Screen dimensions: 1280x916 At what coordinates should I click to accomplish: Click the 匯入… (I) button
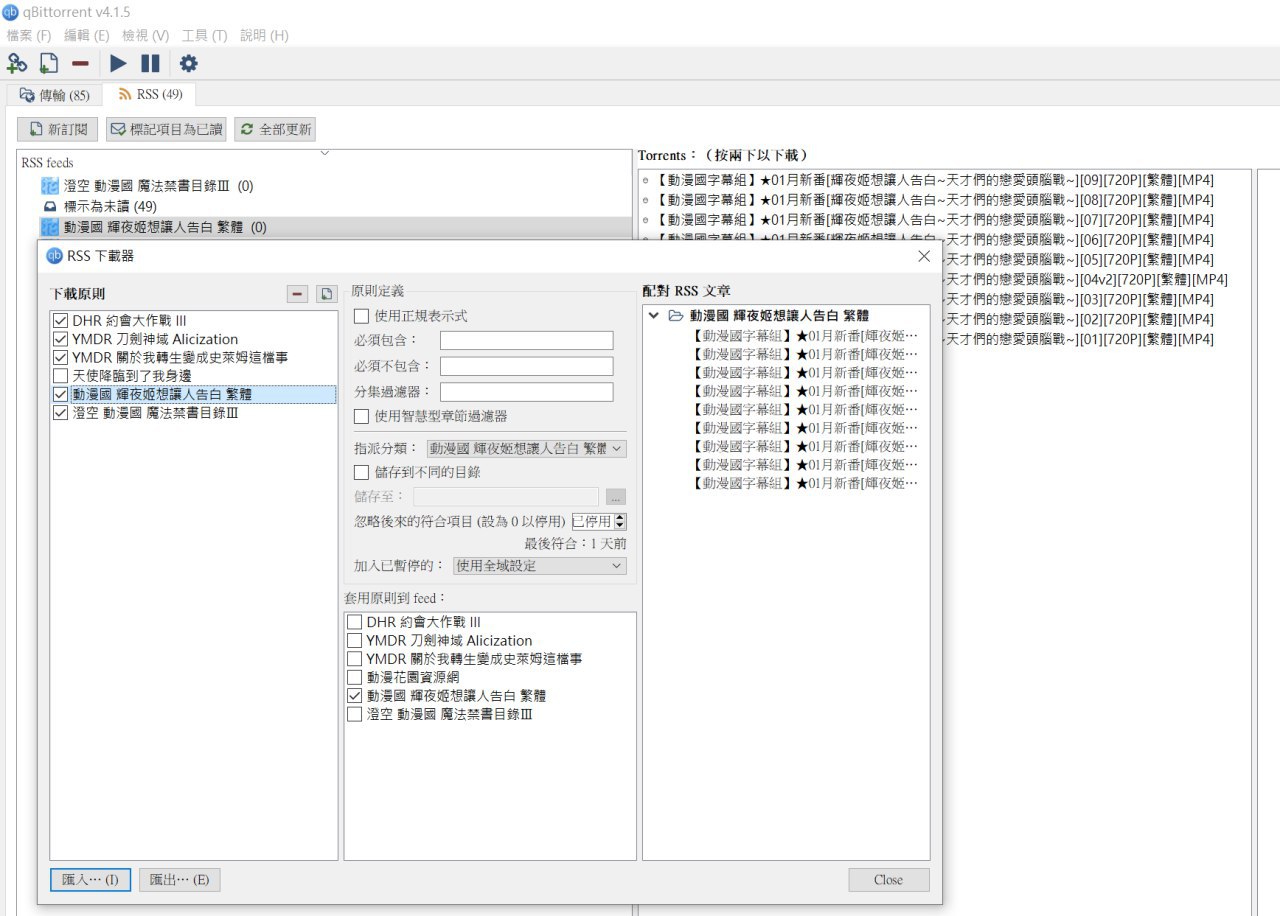point(90,880)
